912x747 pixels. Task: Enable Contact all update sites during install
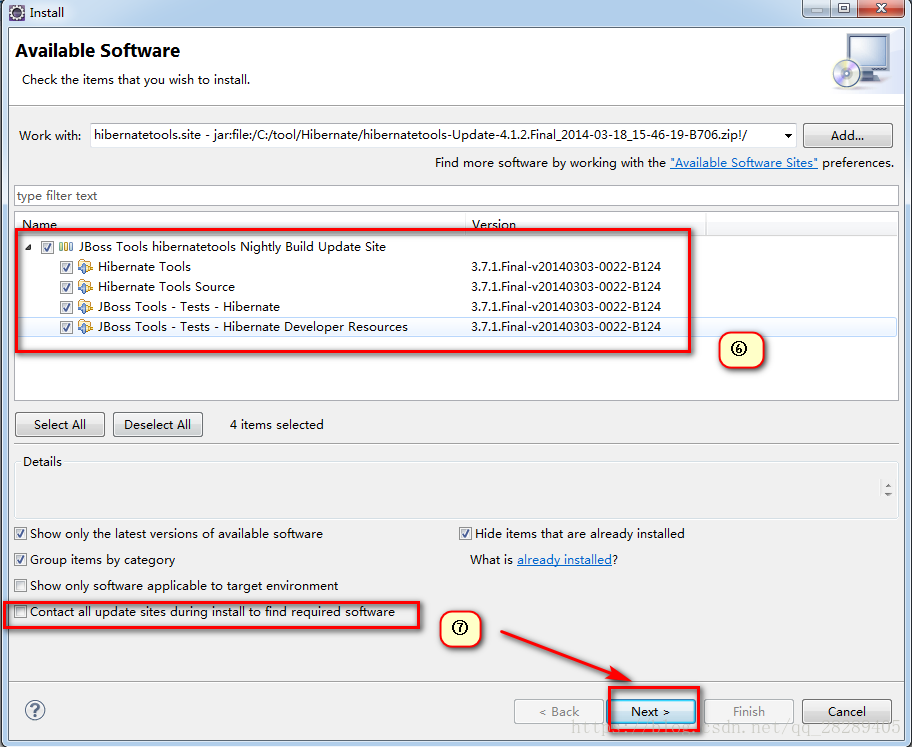(x=20, y=611)
